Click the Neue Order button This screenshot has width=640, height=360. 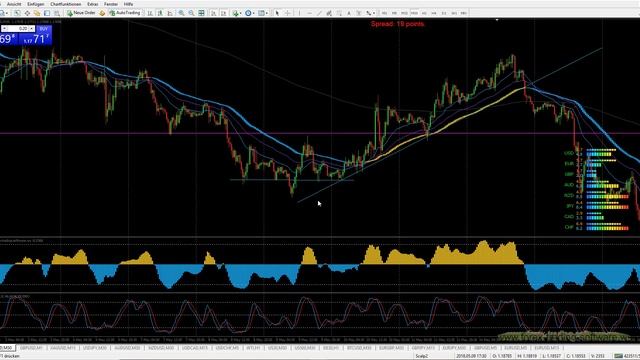point(81,13)
